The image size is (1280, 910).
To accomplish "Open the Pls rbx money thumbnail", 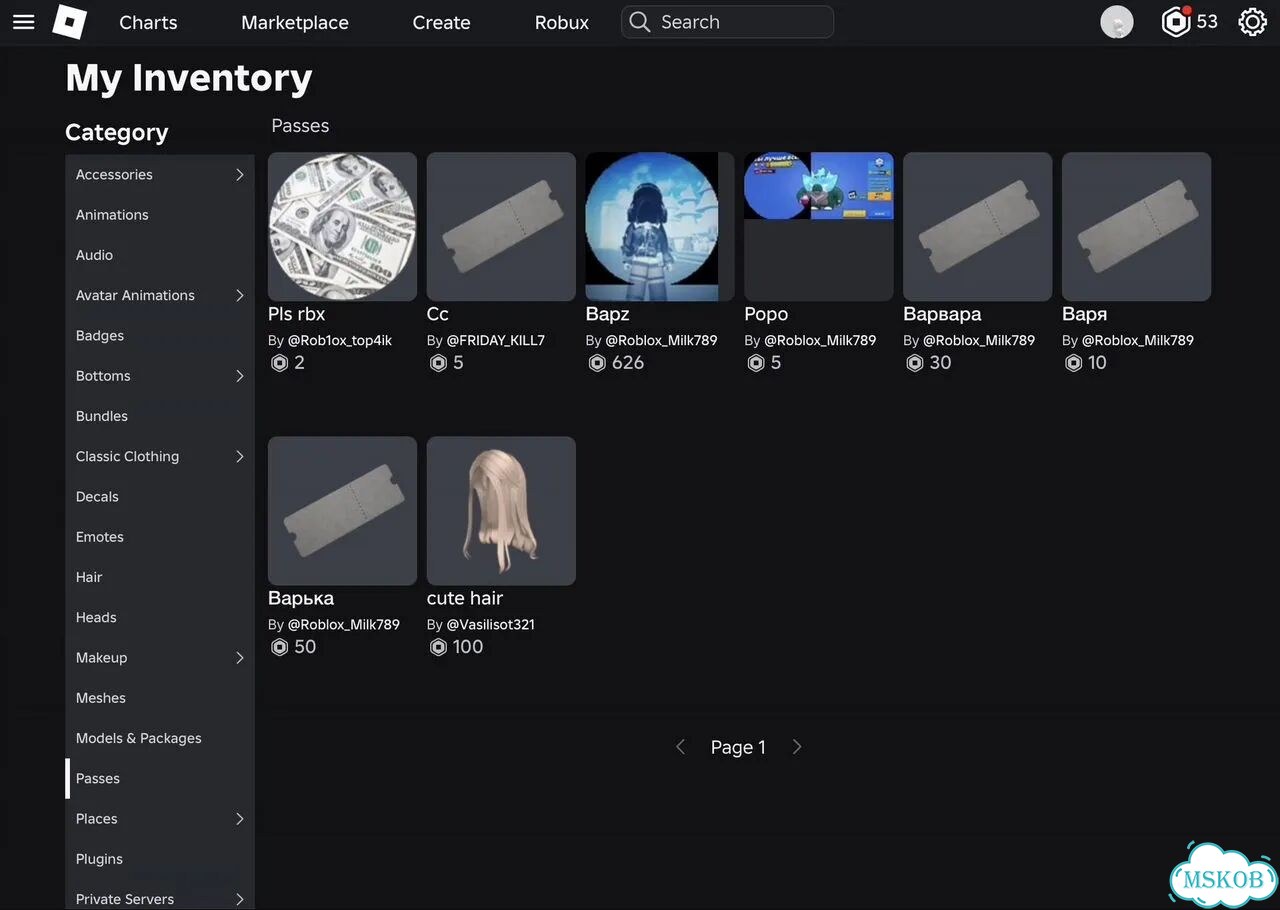I will point(342,227).
